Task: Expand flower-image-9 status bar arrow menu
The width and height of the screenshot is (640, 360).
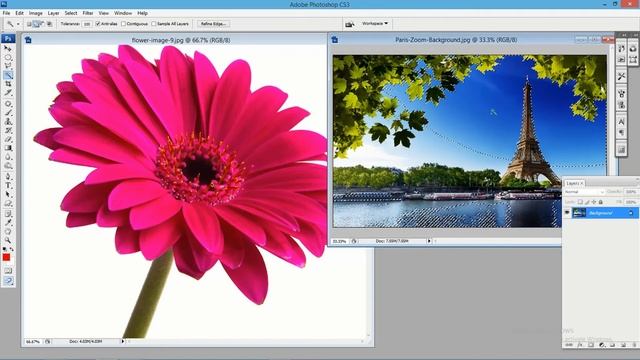Action: tap(122, 341)
